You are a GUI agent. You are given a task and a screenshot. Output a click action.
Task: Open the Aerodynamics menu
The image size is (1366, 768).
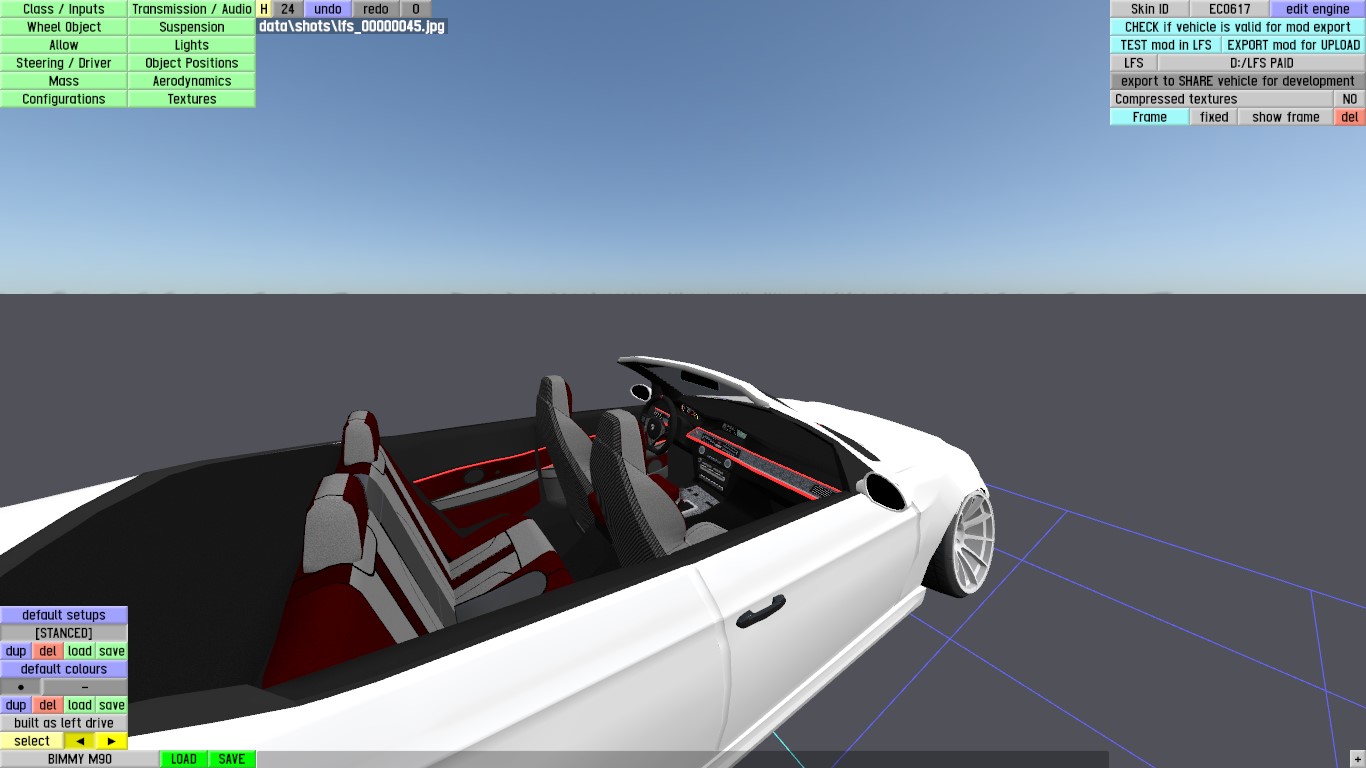(192, 81)
